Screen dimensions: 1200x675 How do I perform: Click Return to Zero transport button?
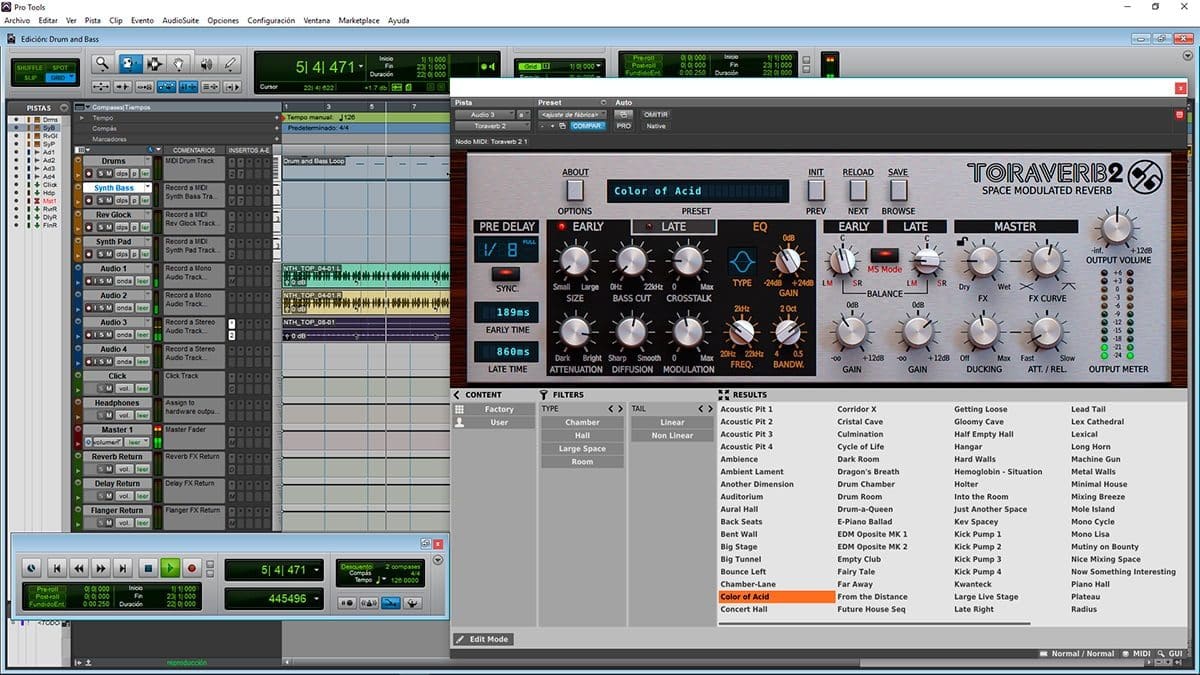[57, 568]
